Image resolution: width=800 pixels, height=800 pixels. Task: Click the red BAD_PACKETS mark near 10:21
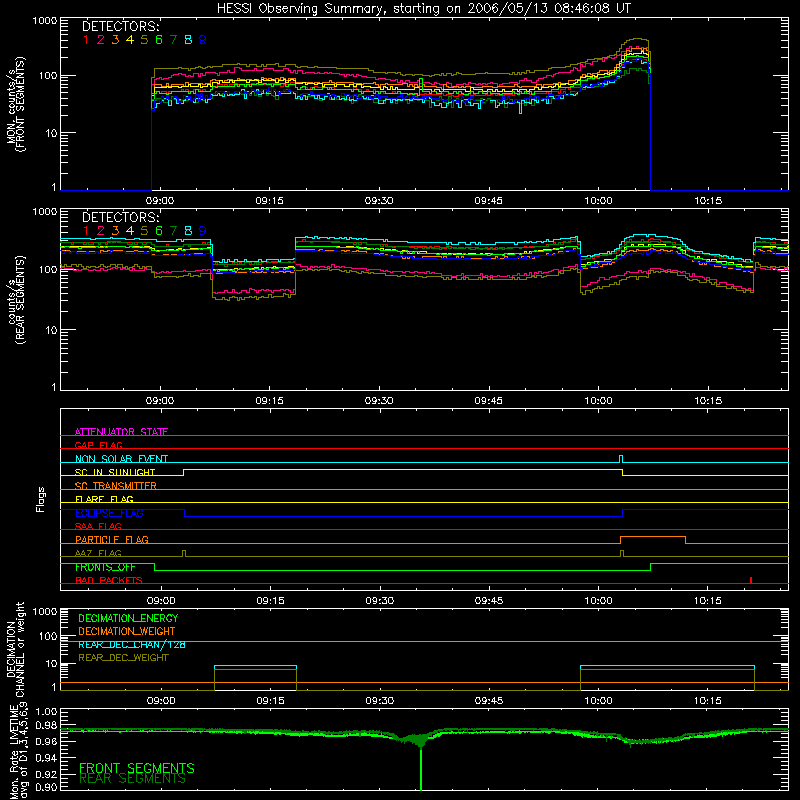click(751, 580)
